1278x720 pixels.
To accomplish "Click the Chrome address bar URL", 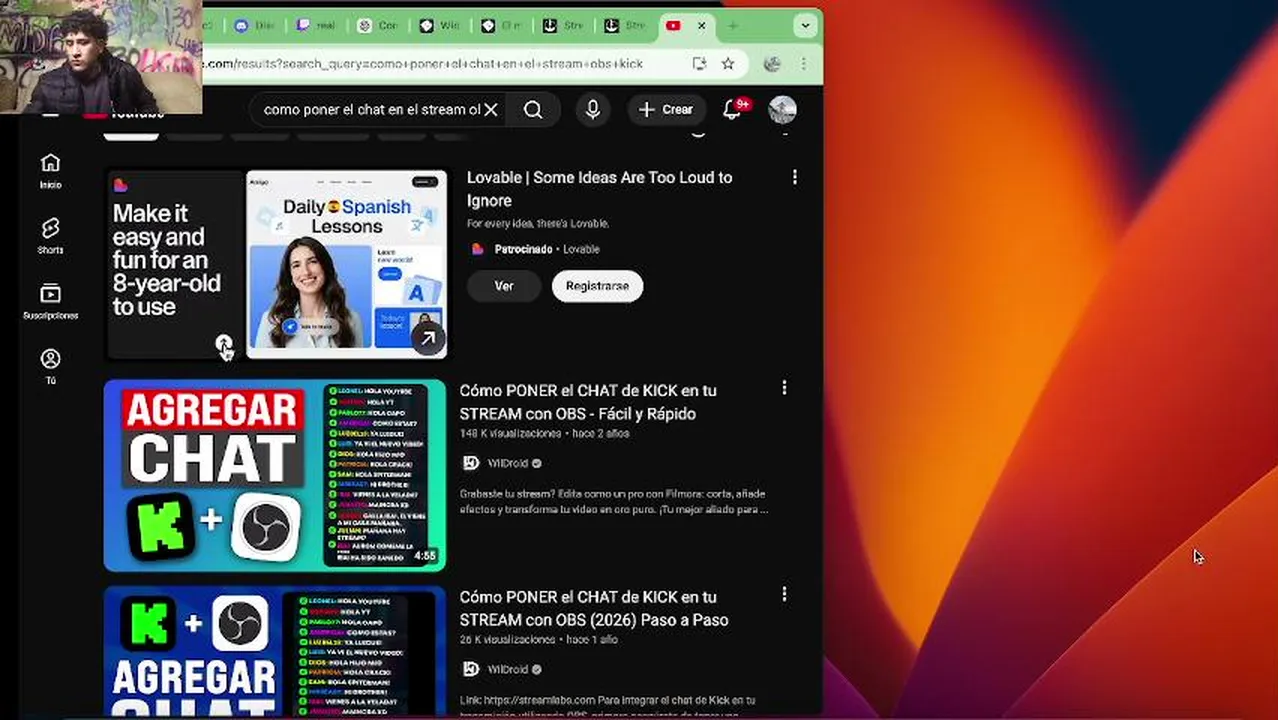I will (425, 64).
